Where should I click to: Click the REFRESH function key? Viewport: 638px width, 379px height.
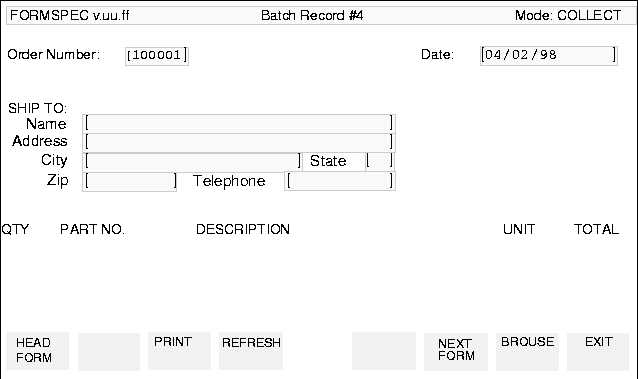click(x=251, y=351)
